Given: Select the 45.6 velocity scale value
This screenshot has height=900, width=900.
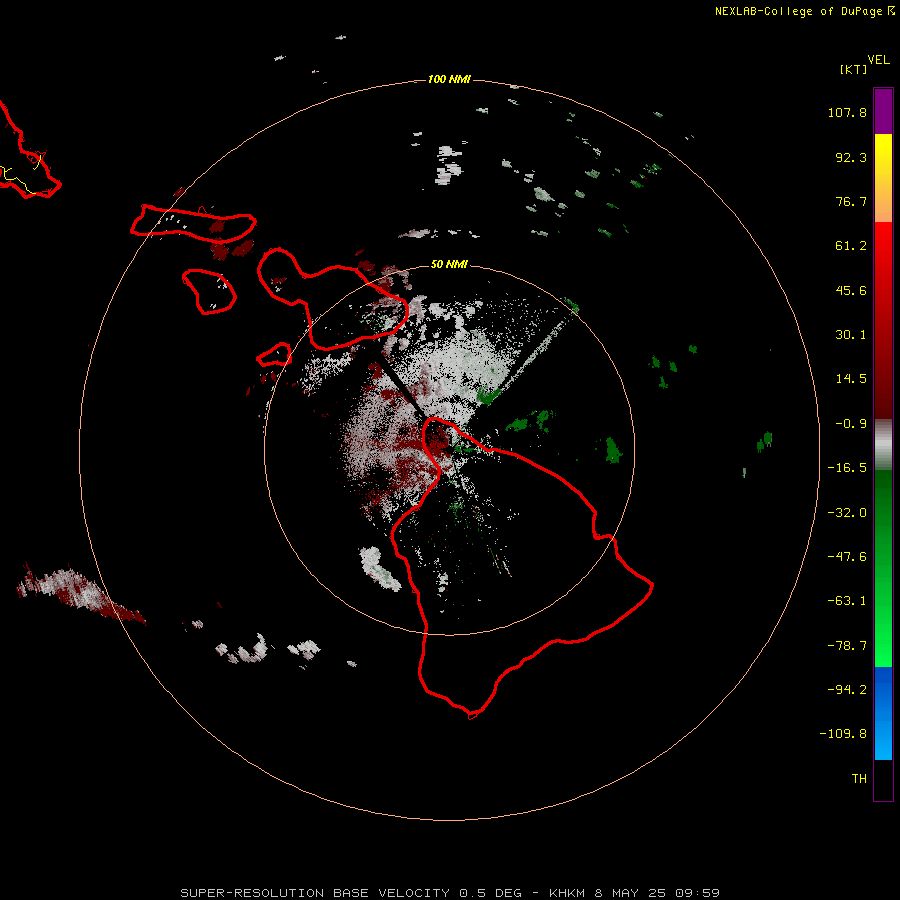Looking at the screenshot, I should tap(851, 290).
